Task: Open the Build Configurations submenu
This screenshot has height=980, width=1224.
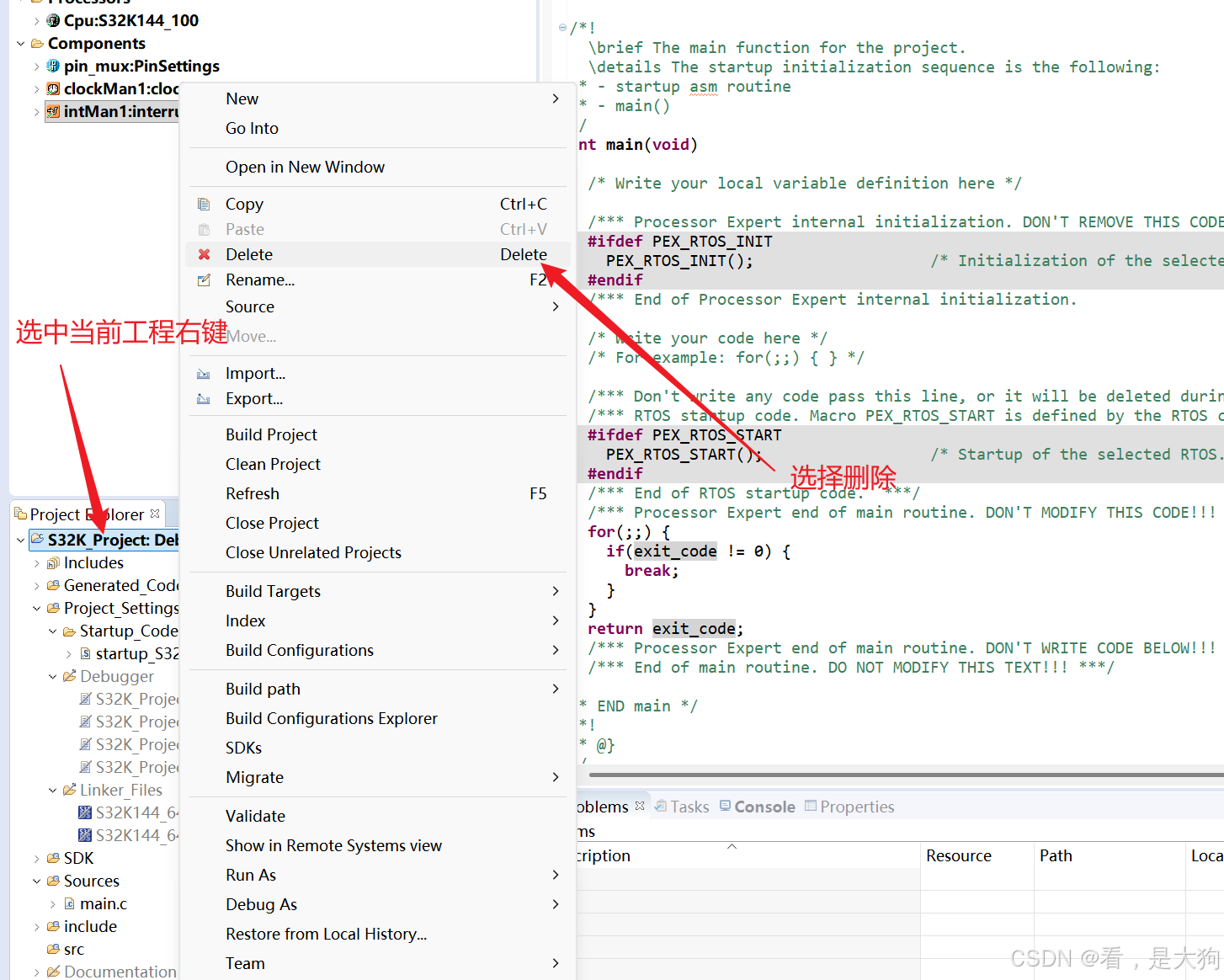Action: click(378, 650)
